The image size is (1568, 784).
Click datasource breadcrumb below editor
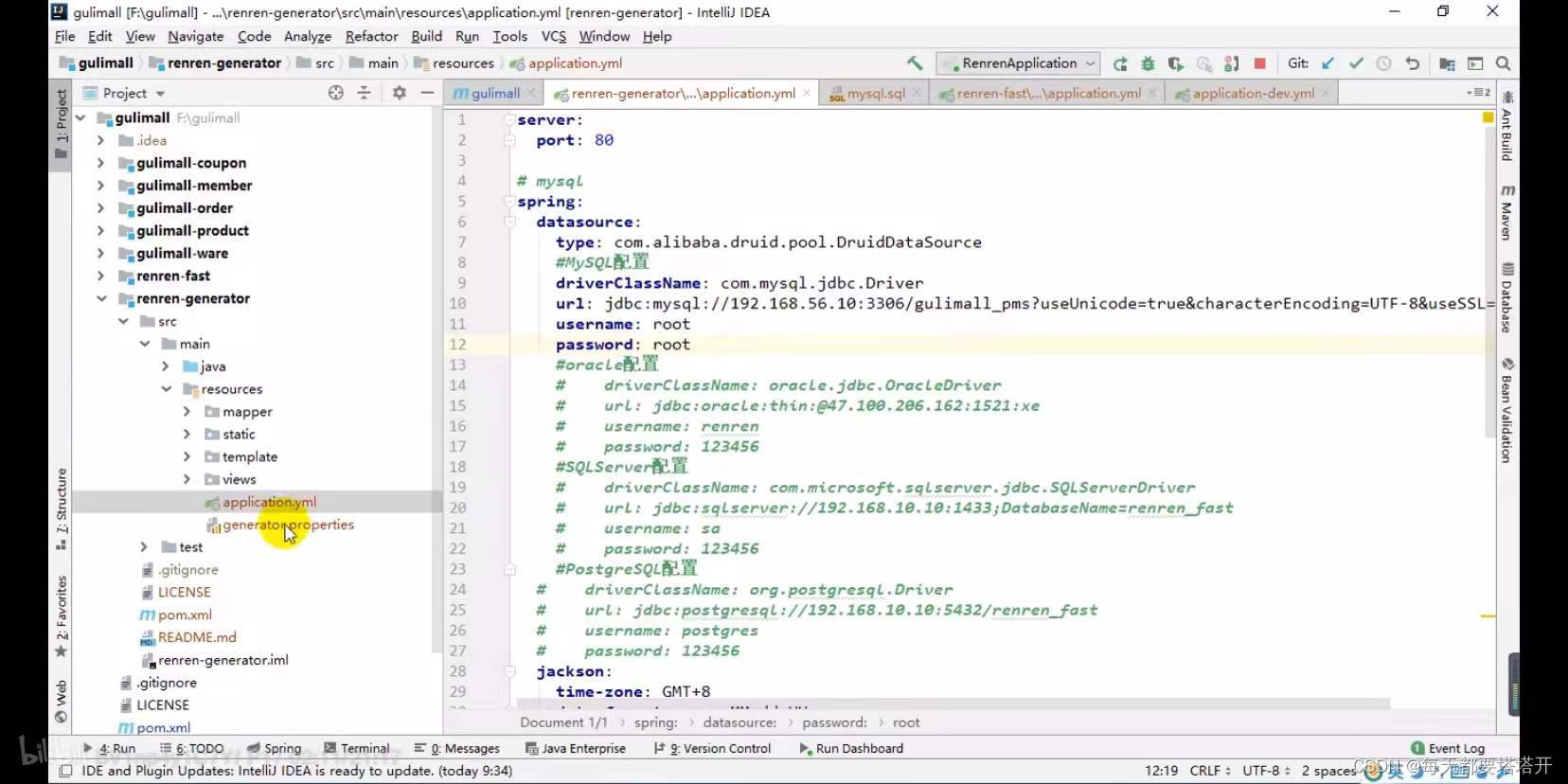[x=739, y=722]
